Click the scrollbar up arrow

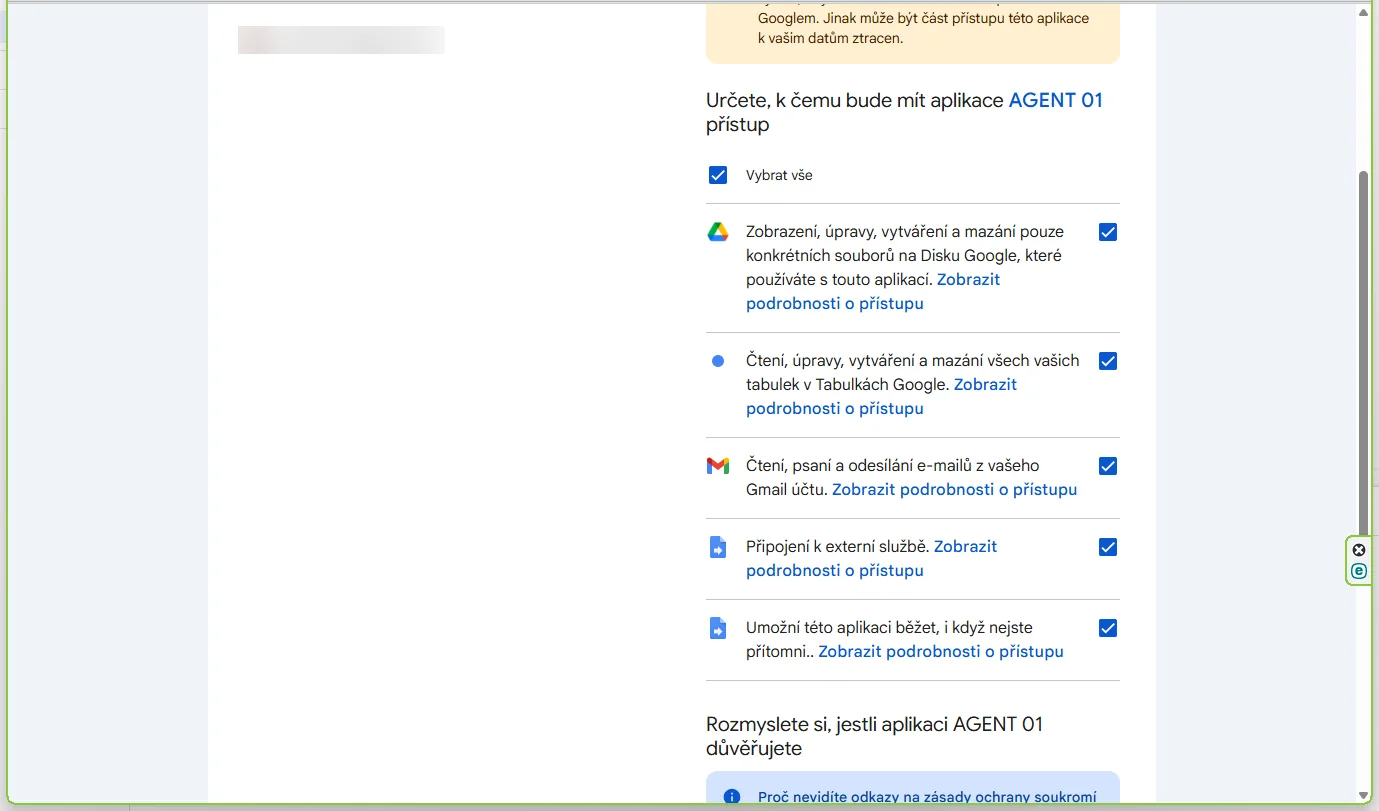click(x=1363, y=12)
